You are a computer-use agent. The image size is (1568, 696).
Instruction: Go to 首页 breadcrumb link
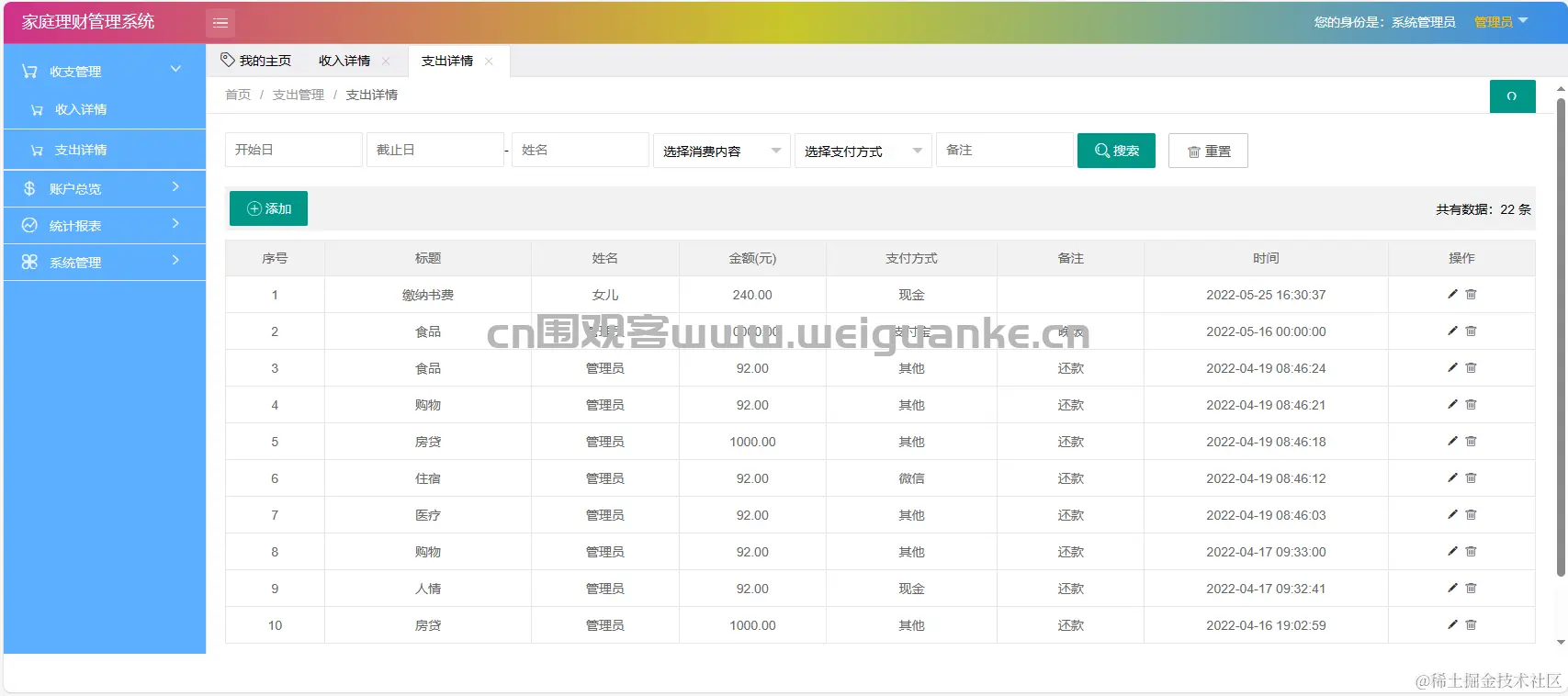tap(238, 95)
